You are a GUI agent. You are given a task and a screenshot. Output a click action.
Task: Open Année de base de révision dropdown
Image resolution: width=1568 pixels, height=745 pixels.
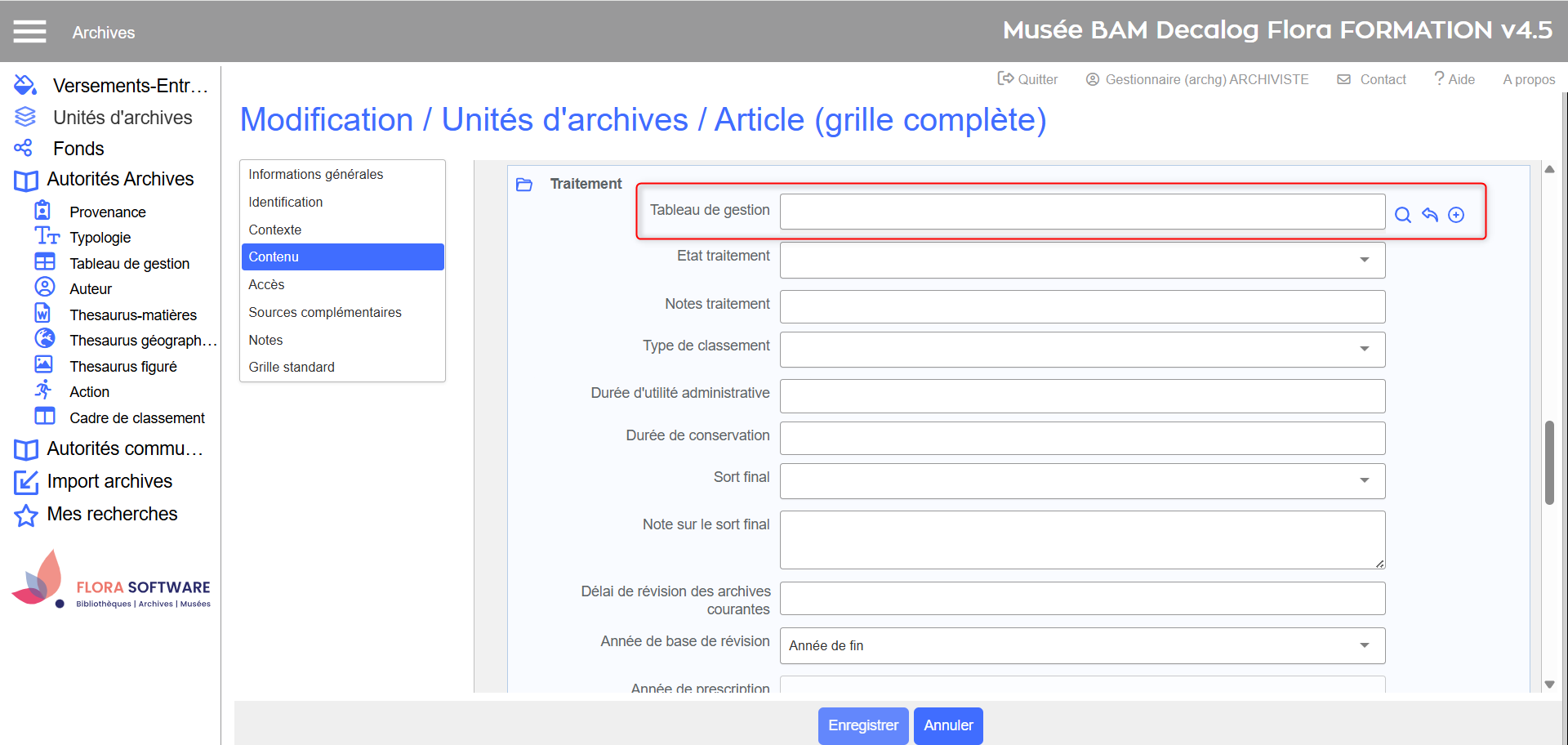pos(1363,645)
